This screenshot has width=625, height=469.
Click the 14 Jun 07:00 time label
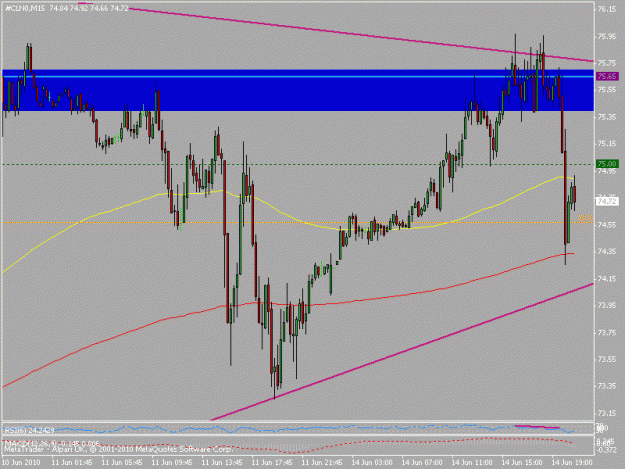tap(422, 463)
